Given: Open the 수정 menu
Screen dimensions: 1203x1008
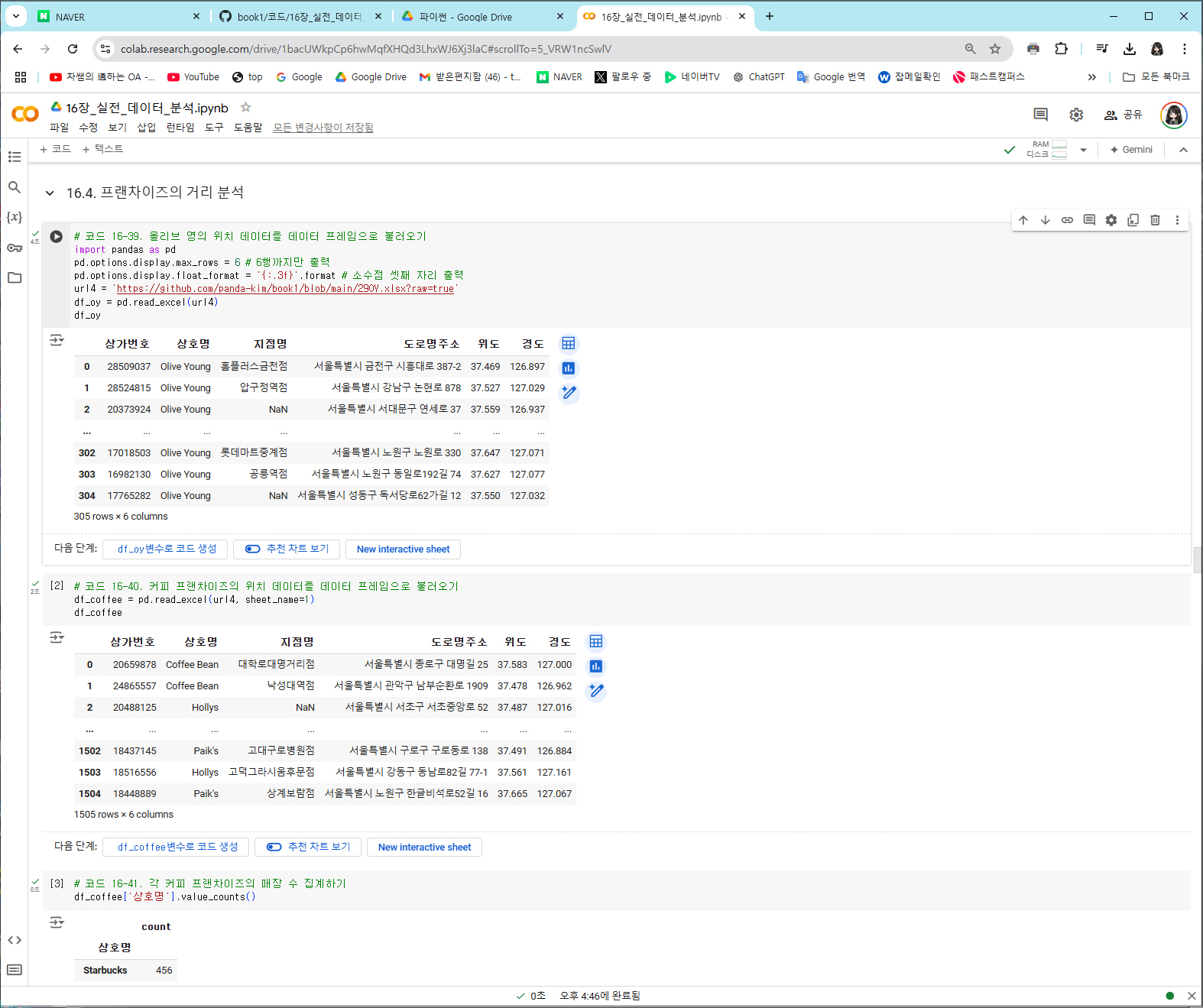Looking at the screenshot, I should [89, 128].
